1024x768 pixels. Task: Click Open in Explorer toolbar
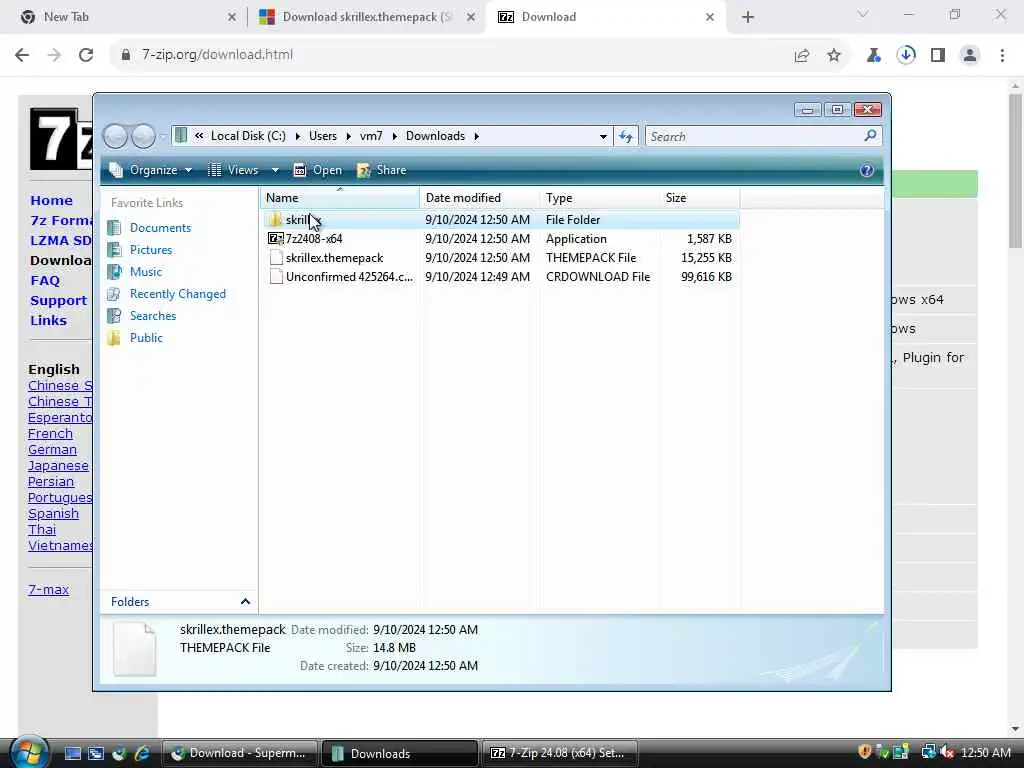click(x=318, y=170)
